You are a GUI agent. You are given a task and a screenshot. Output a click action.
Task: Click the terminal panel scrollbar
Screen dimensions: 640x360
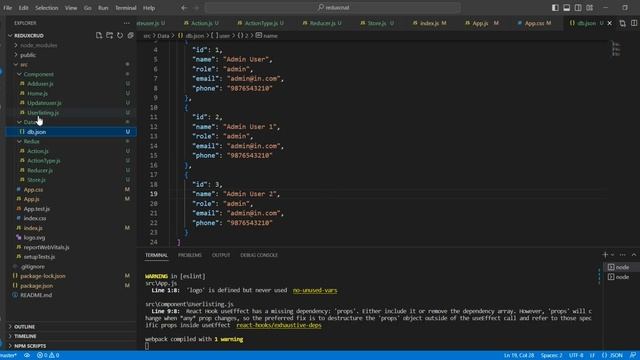pos(599,277)
